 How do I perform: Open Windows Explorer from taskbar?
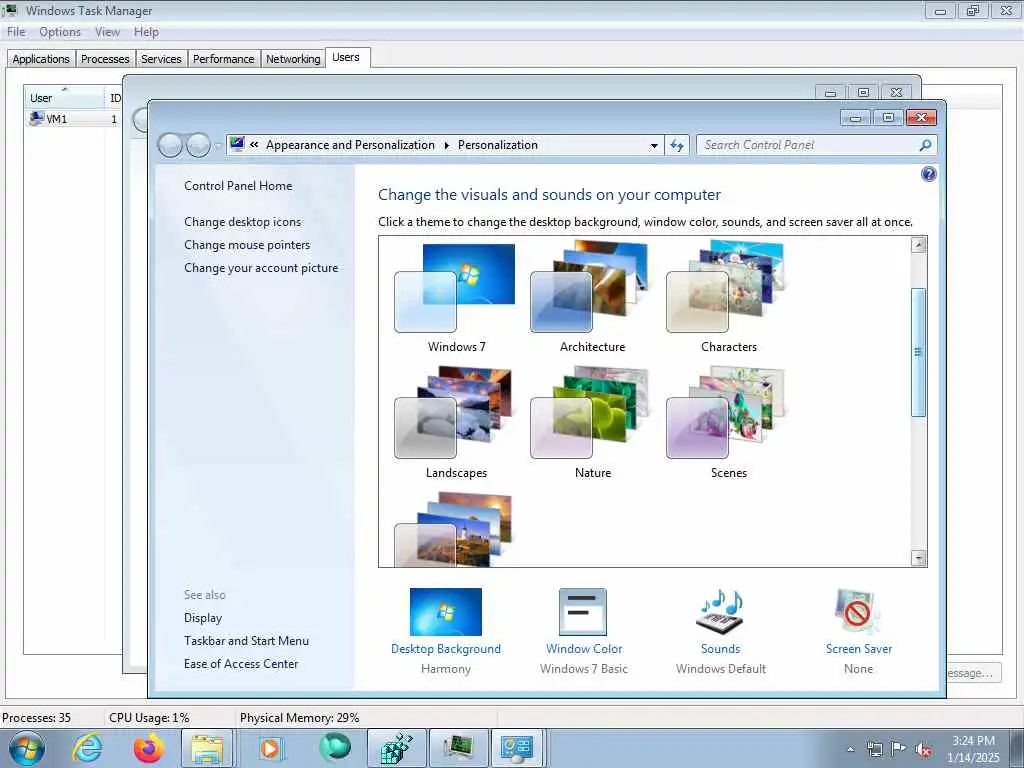pyautogui.click(x=208, y=748)
